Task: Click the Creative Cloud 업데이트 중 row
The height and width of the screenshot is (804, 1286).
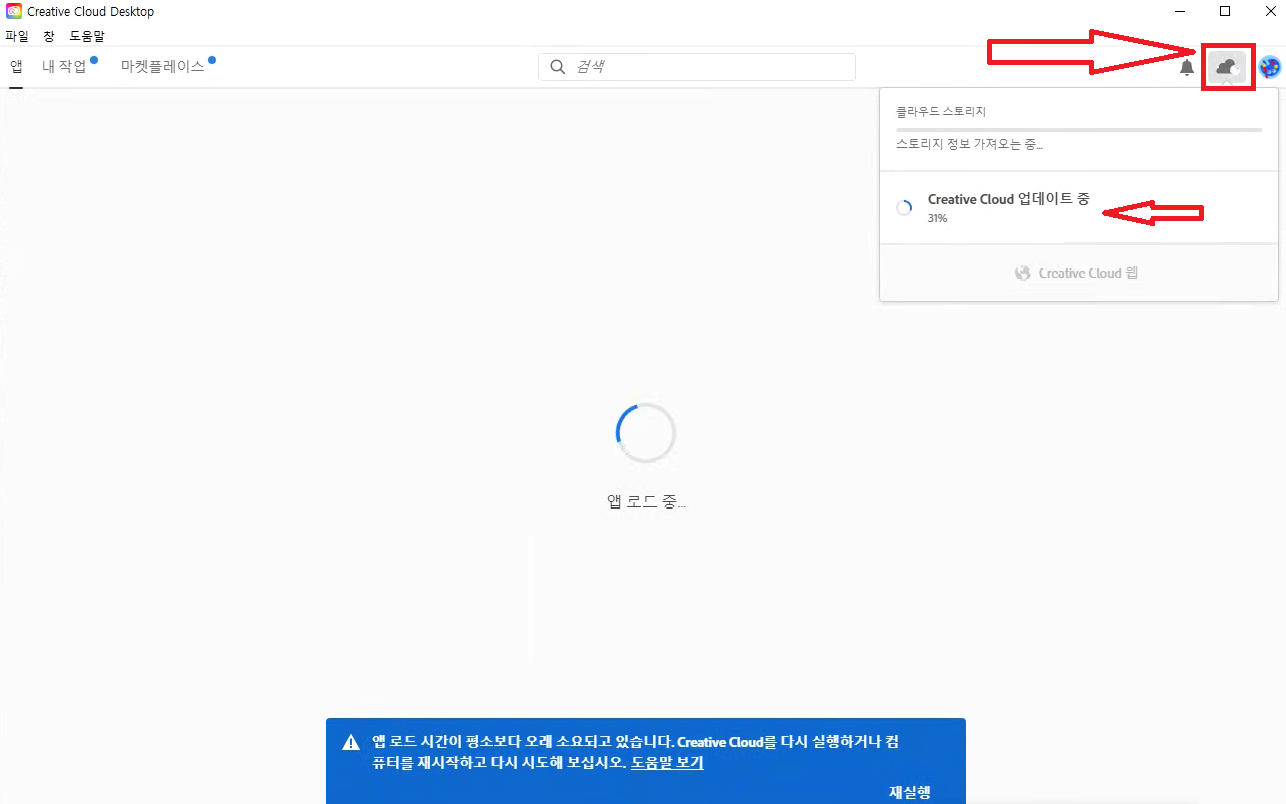Action: pos(1079,208)
